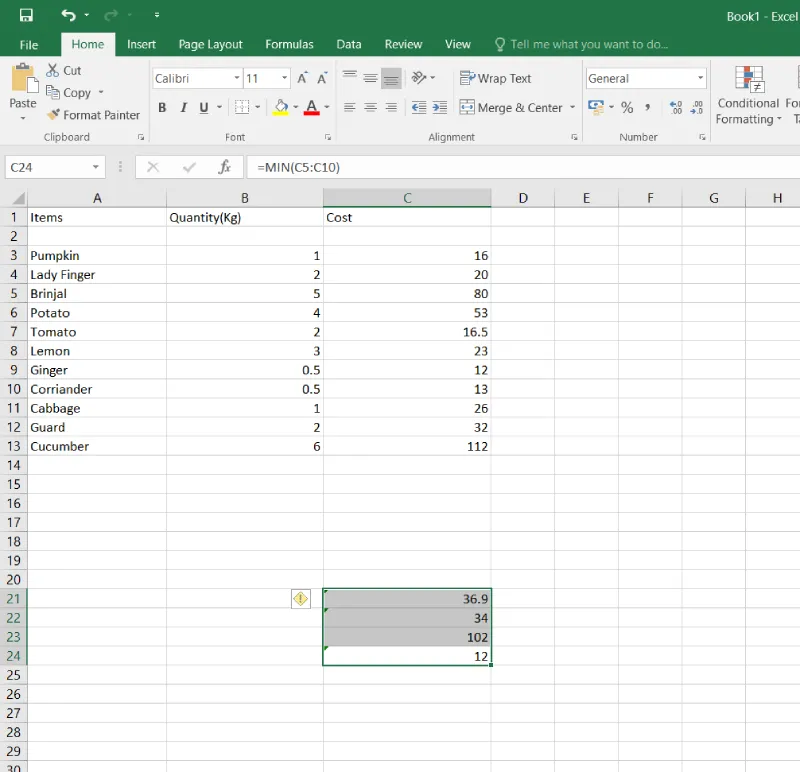The image size is (800, 772).
Task: Click the Cut button
Action: tap(63, 70)
